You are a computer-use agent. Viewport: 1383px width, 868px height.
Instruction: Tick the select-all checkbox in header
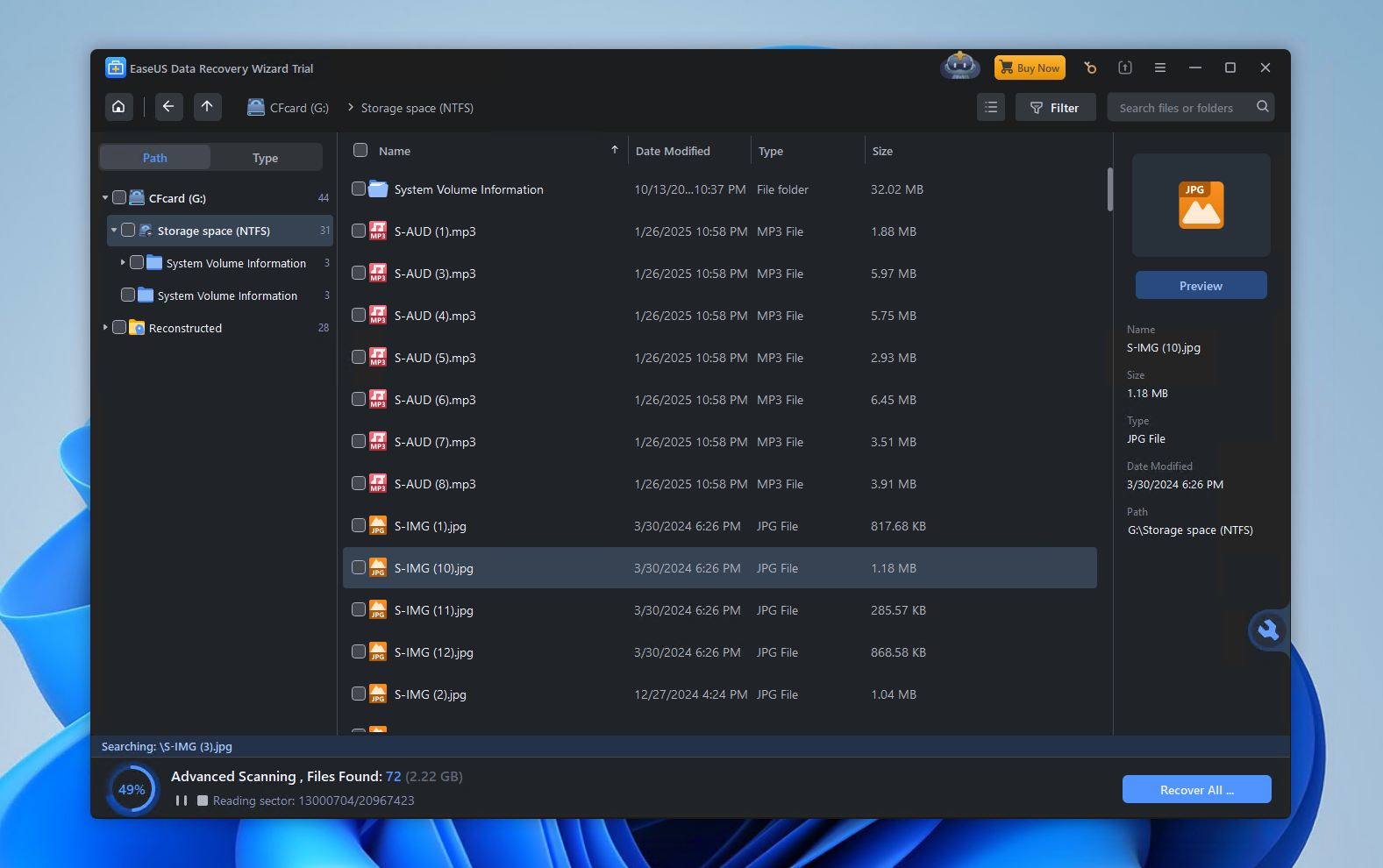[x=360, y=150]
